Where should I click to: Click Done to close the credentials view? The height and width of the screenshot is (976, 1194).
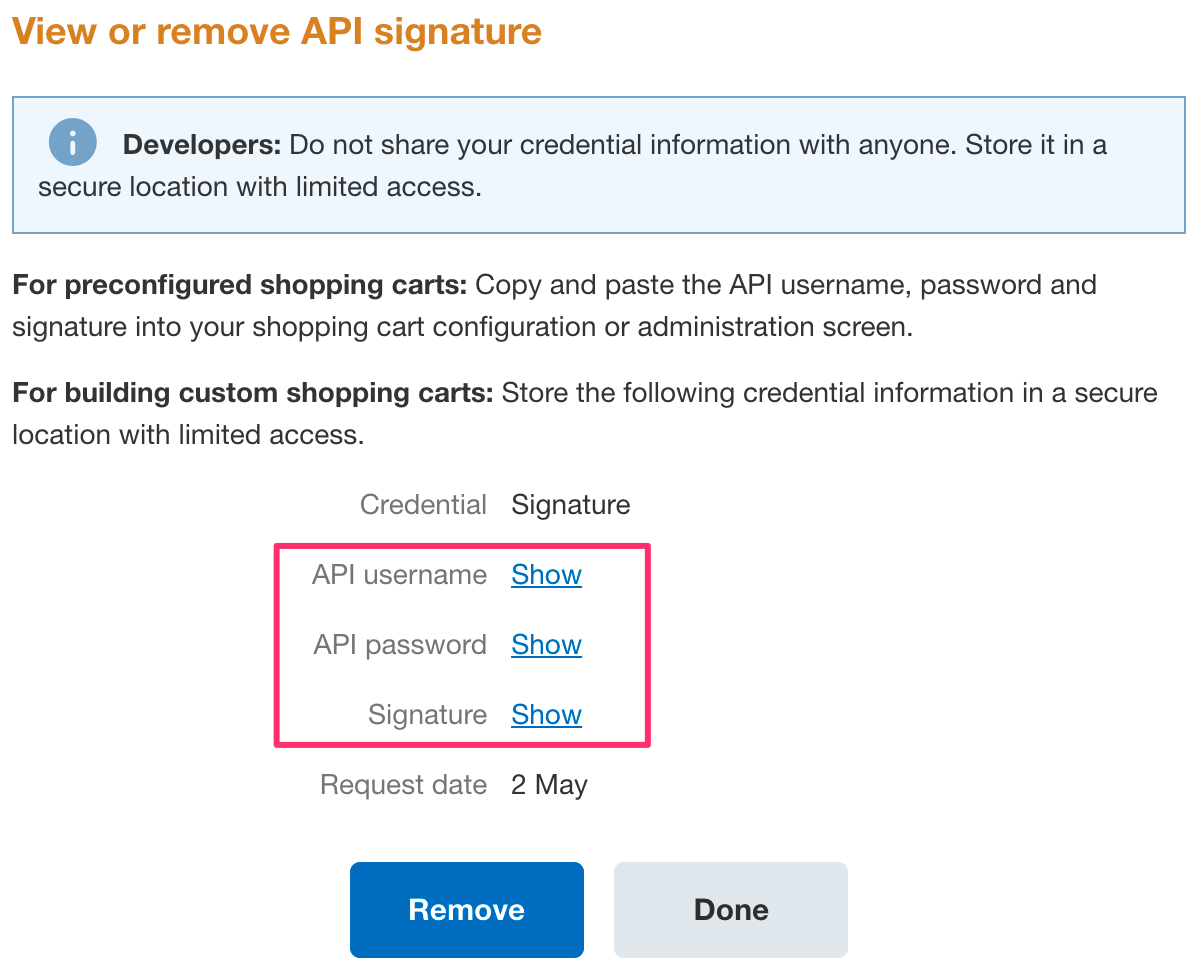[x=730, y=909]
